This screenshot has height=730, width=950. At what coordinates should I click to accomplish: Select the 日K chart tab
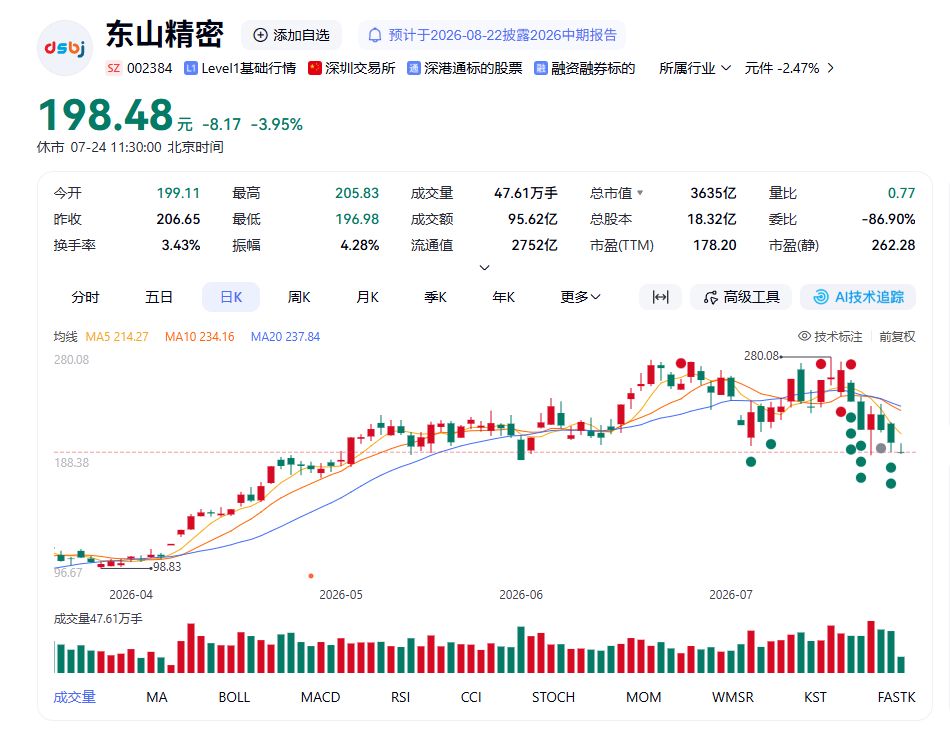tap(231, 297)
